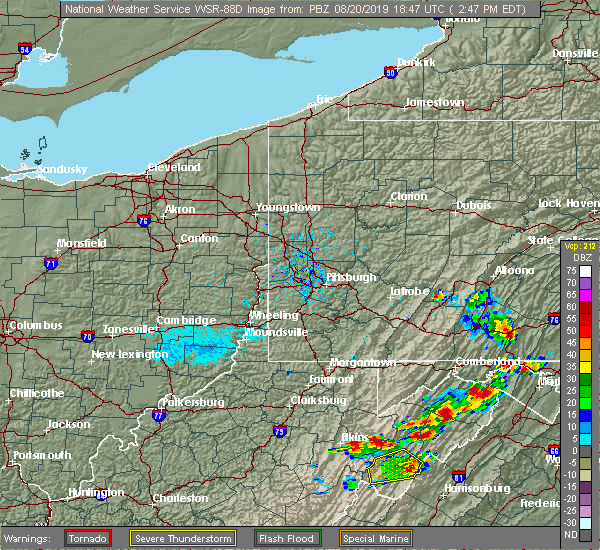The width and height of the screenshot is (600, 550).
Task: Click the -15 dBZ dark purple swatch
Action: (x=585, y=487)
